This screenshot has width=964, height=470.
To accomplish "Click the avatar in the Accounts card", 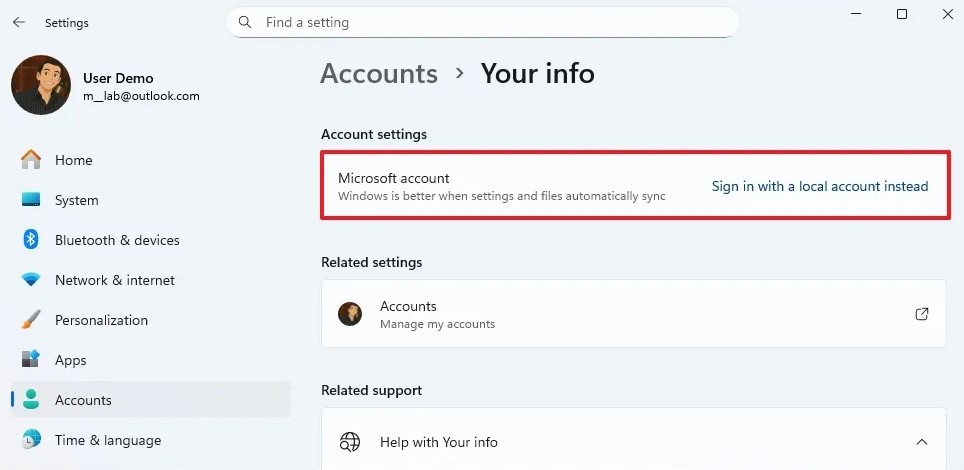I will 350,314.
